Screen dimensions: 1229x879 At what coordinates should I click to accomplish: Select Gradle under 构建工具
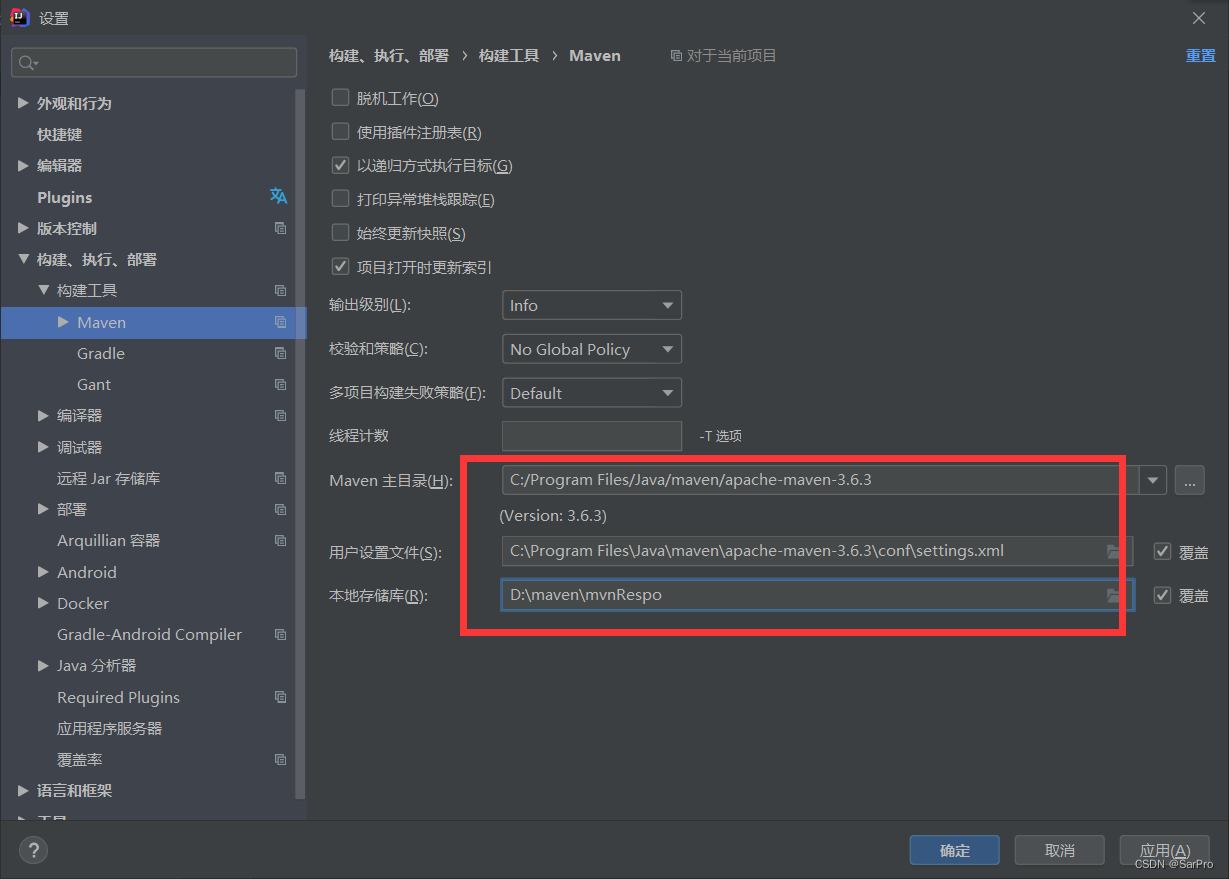coord(101,353)
